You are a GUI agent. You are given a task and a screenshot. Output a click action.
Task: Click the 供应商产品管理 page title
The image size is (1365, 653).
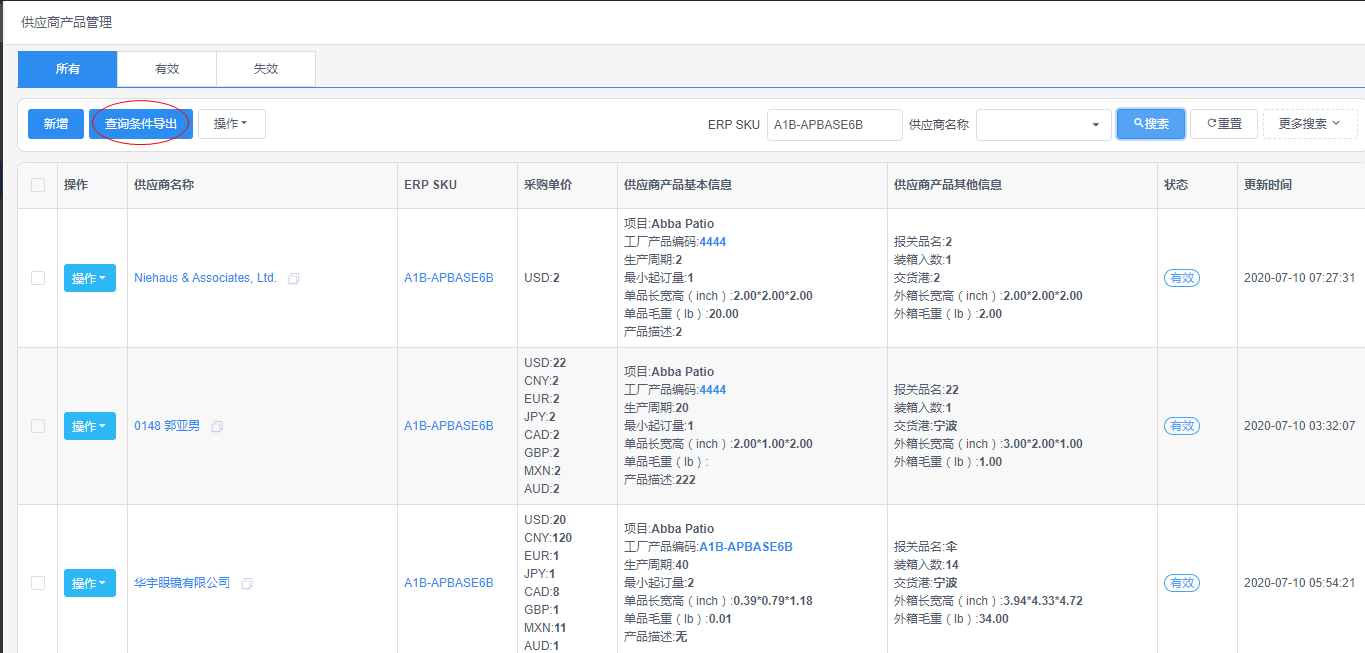pyautogui.click(x=66, y=22)
